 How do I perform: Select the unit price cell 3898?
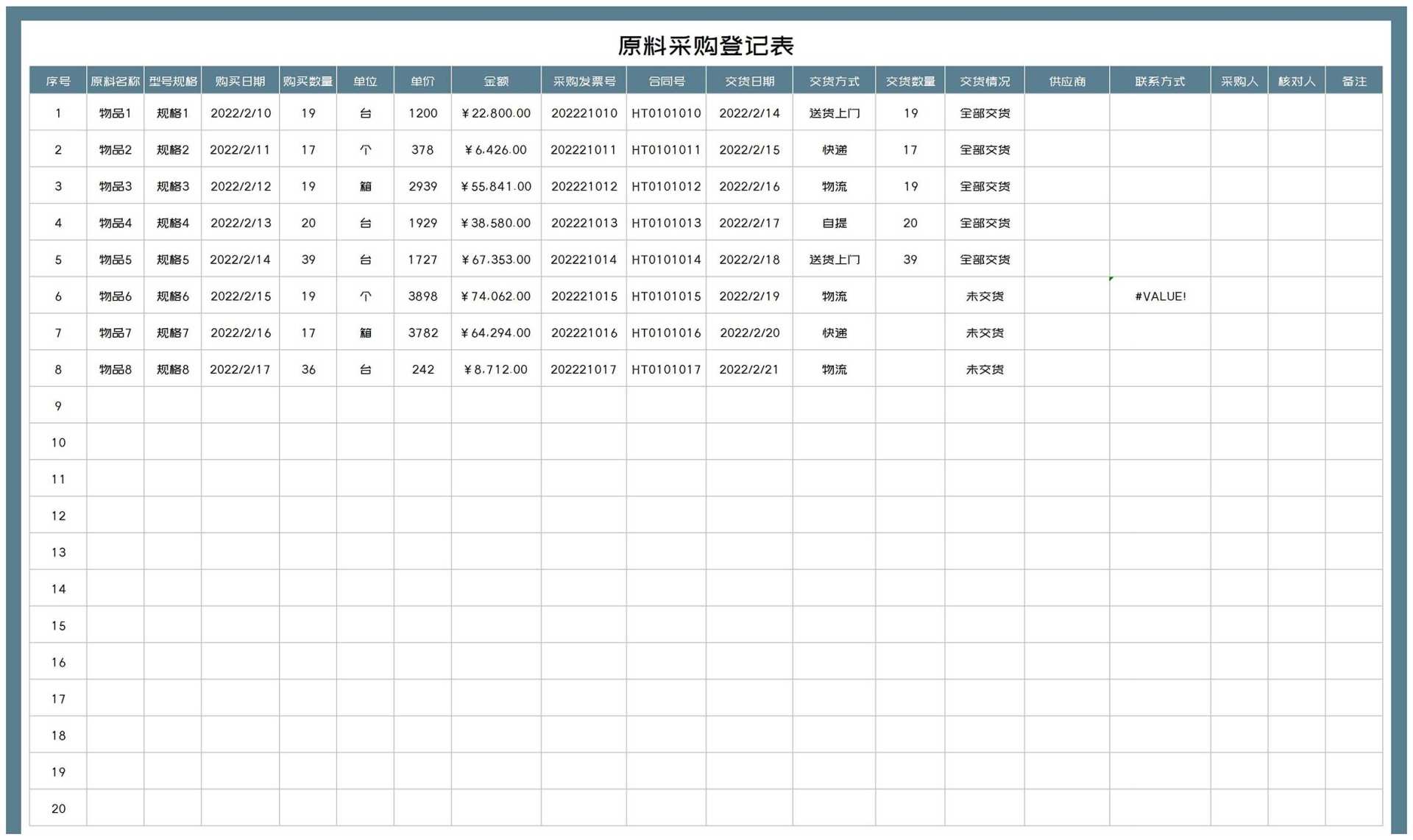[422, 296]
